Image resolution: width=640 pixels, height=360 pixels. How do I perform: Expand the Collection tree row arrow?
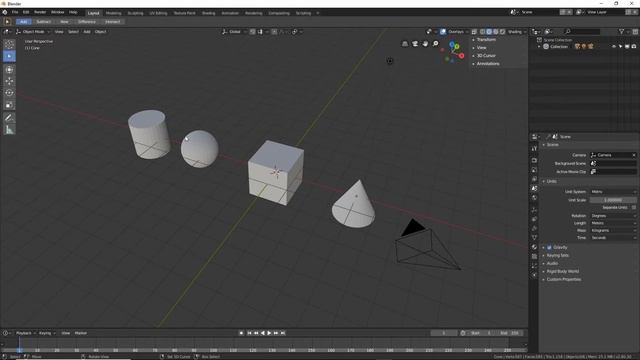539,47
